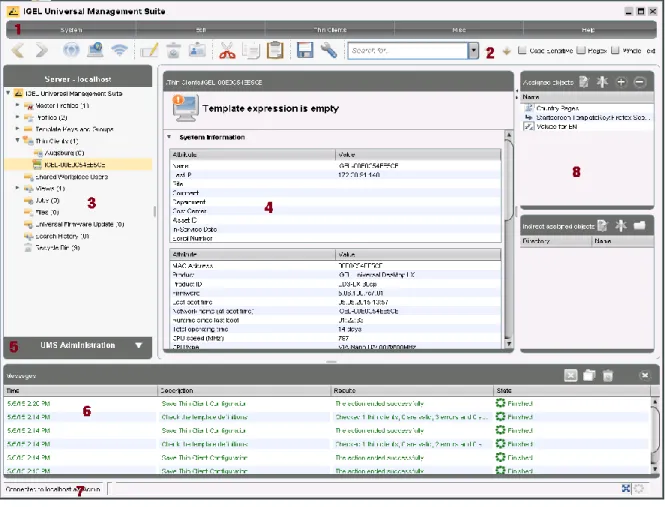
Task: Click the thin client monitor icon with warning badge
Action: click(x=185, y=108)
